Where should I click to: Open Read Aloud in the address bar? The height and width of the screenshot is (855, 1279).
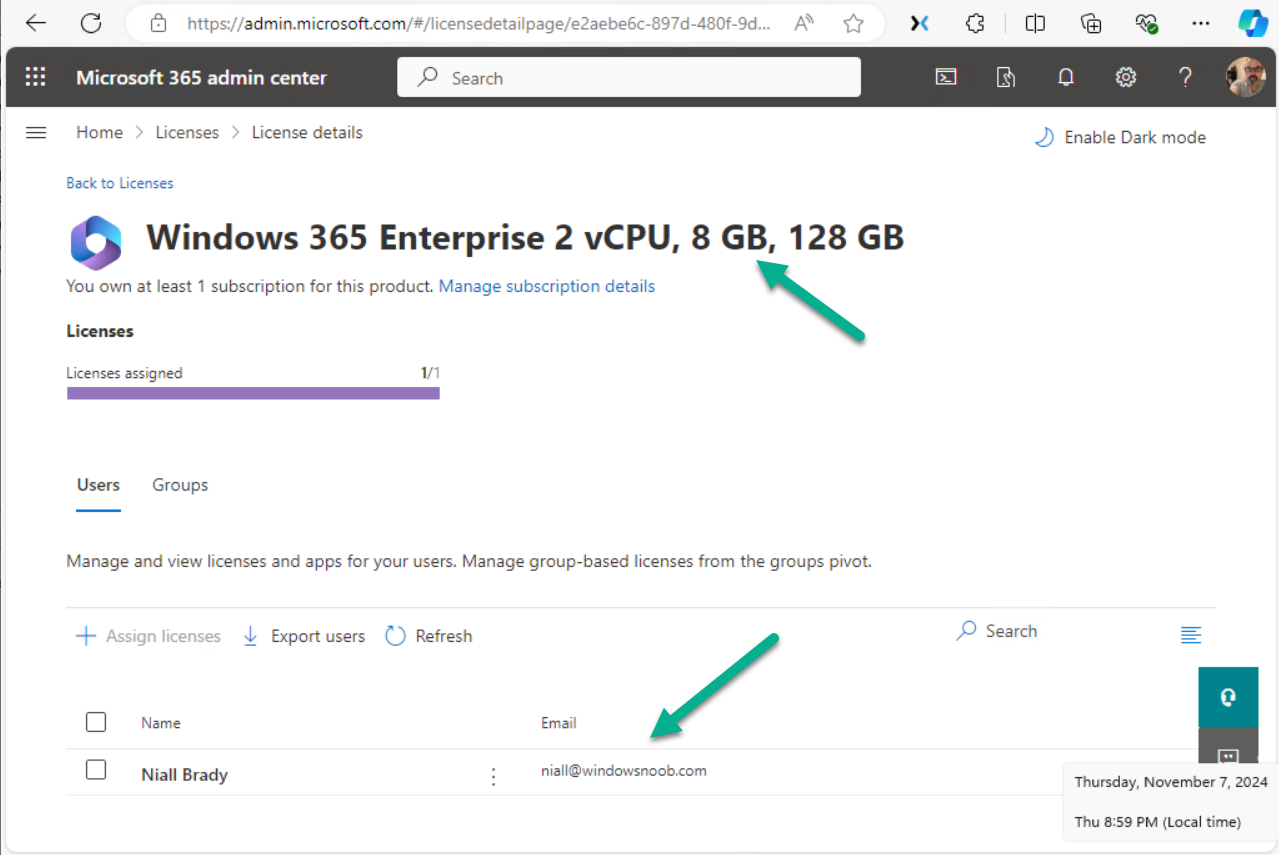pyautogui.click(x=804, y=23)
